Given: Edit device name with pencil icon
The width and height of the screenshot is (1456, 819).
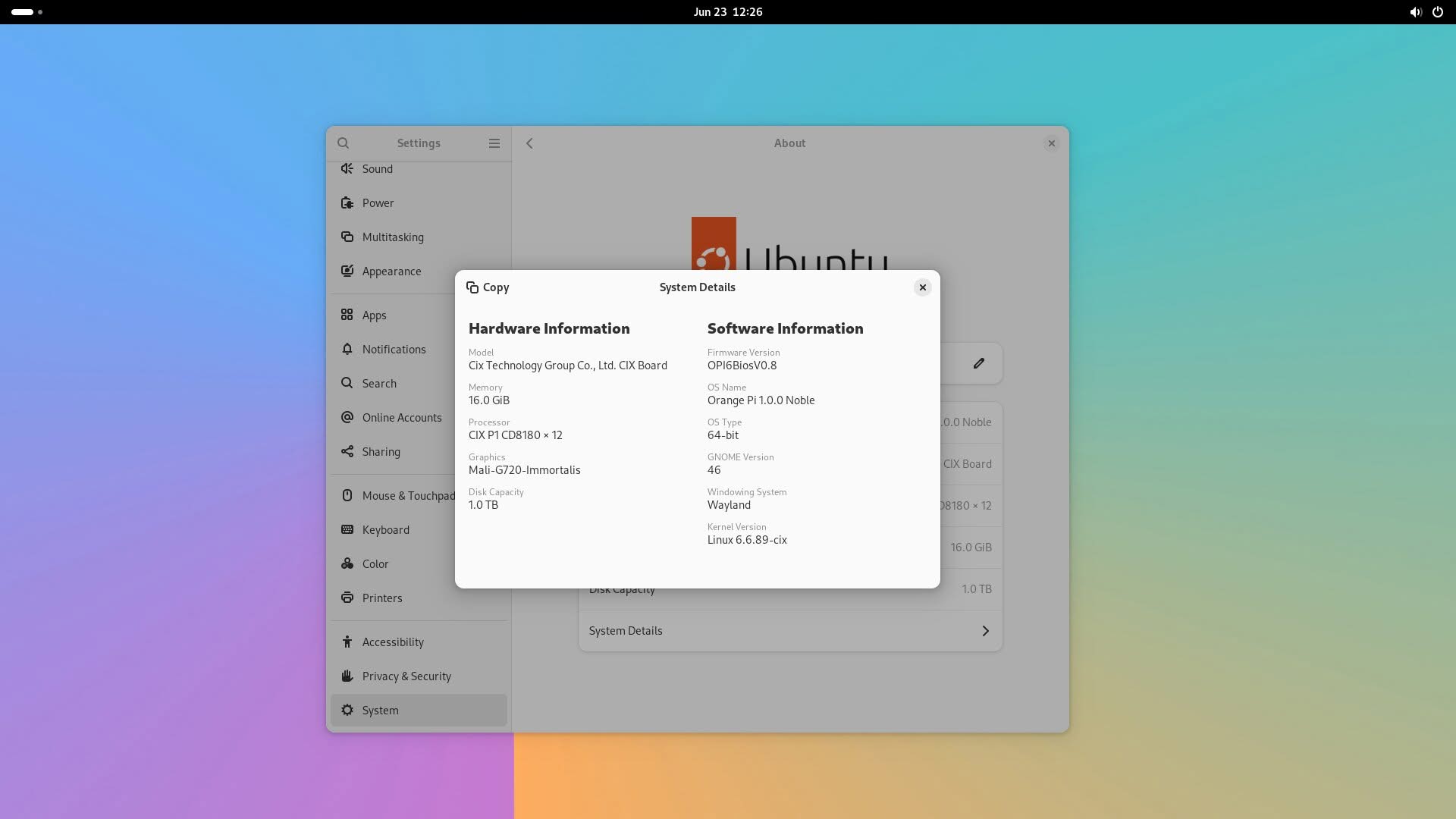Looking at the screenshot, I should coord(979,363).
